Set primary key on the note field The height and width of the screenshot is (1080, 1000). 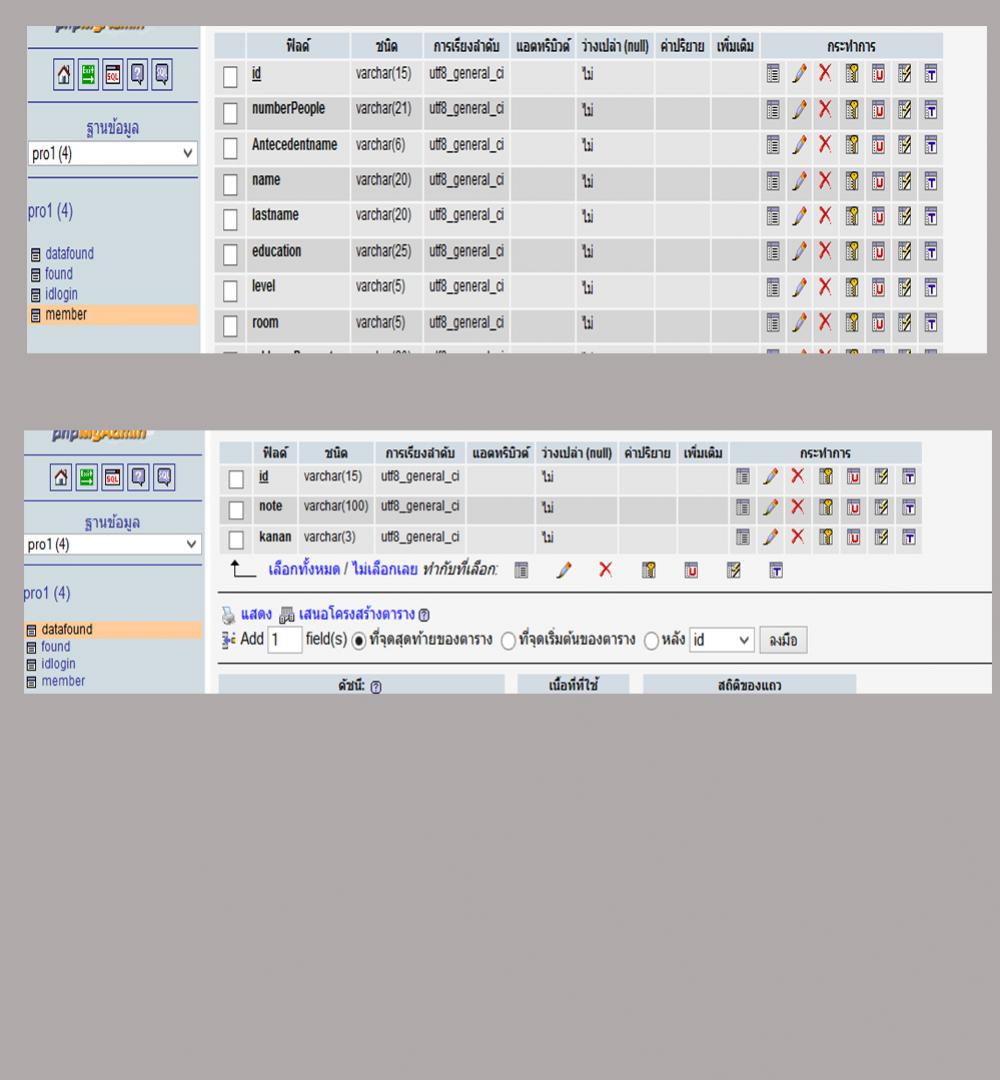(826, 508)
